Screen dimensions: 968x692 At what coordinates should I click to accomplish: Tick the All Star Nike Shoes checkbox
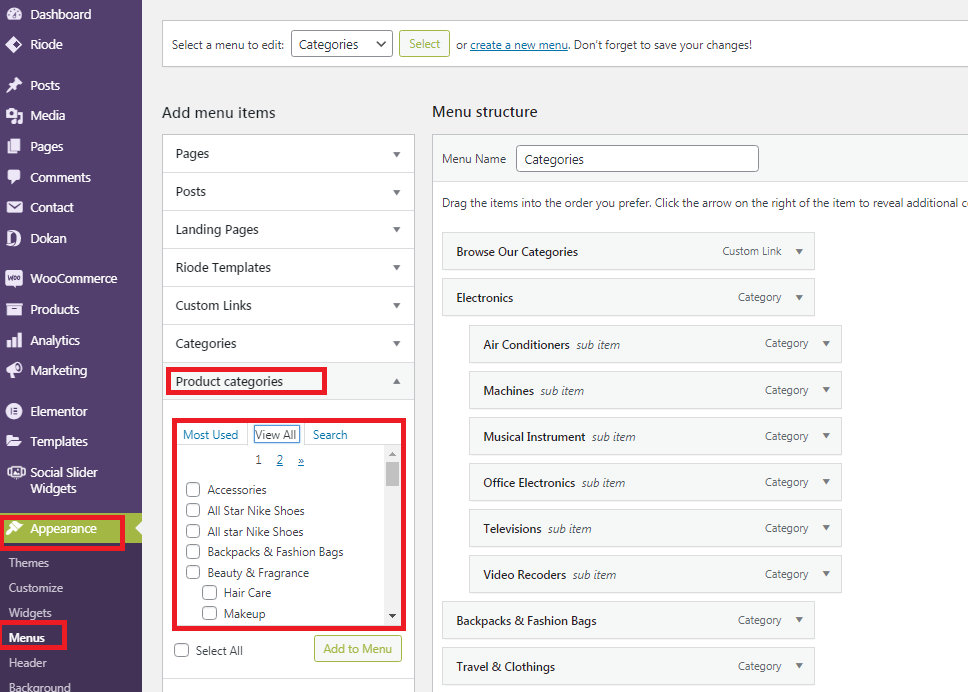(x=193, y=511)
